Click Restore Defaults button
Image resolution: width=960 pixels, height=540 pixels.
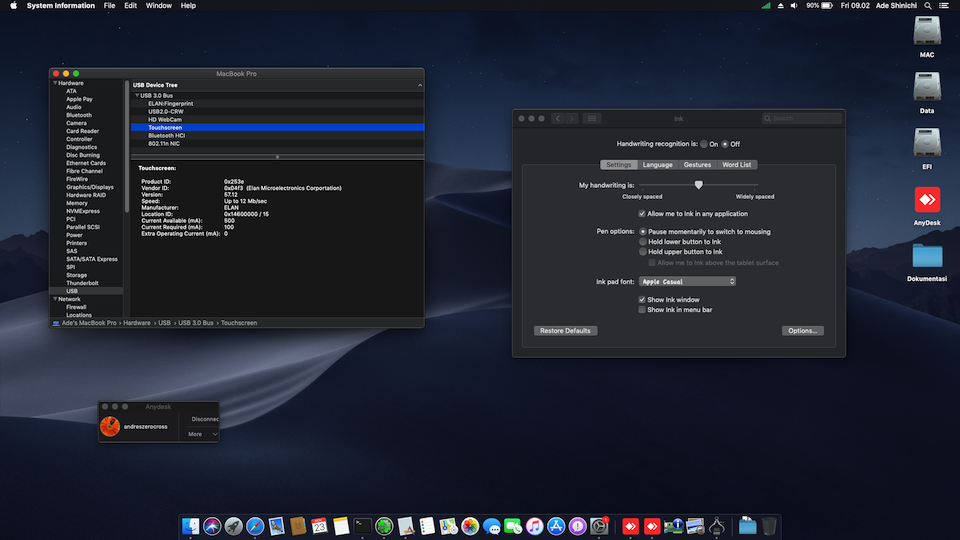tap(565, 331)
